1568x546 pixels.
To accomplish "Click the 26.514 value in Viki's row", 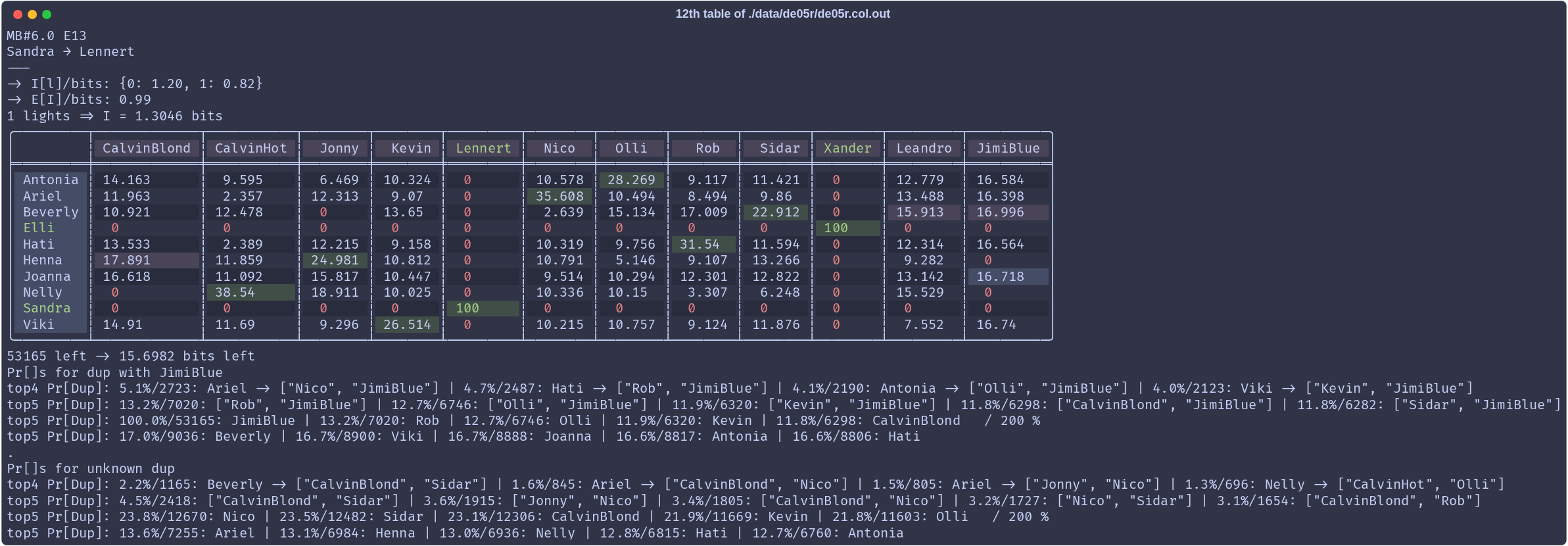I will pyautogui.click(x=407, y=325).
